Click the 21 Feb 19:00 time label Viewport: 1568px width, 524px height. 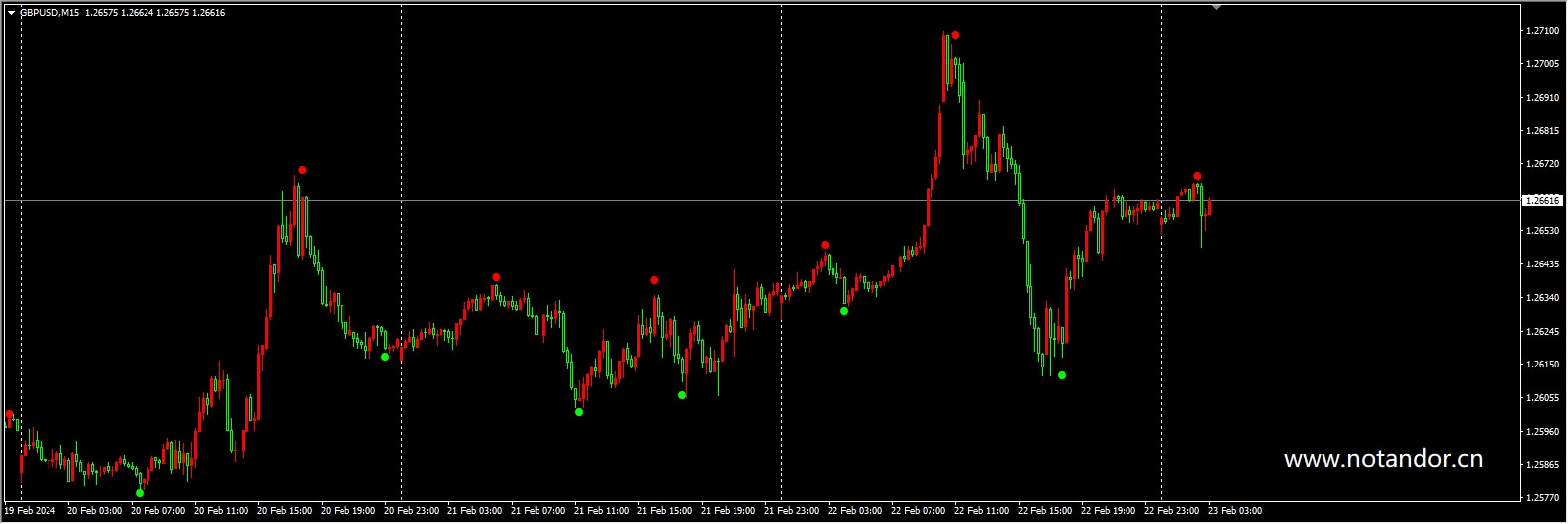pos(729,511)
